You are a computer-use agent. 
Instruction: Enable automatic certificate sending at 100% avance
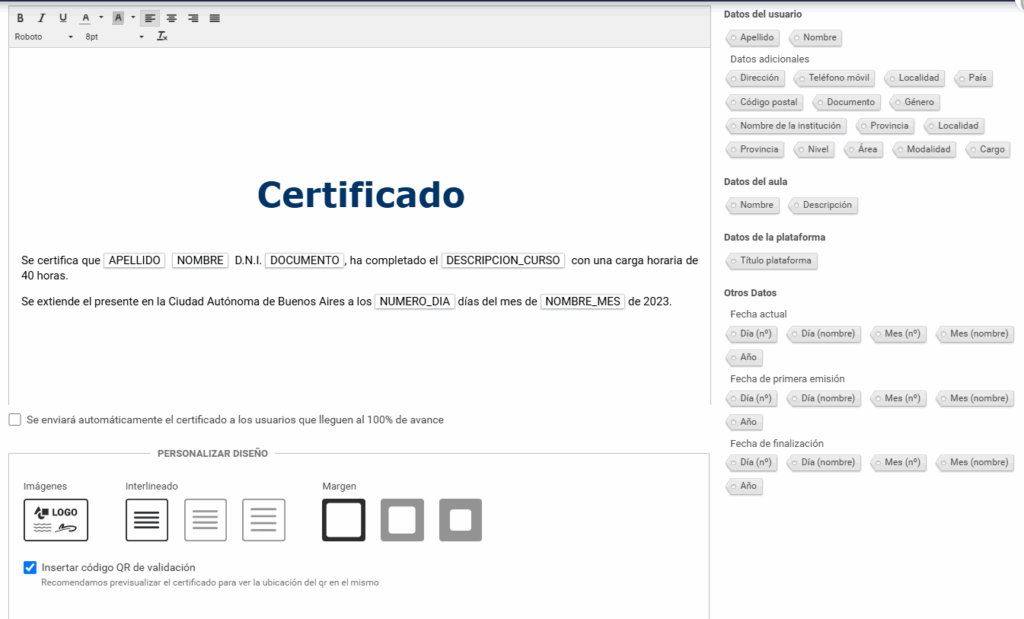click(x=15, y=419)
